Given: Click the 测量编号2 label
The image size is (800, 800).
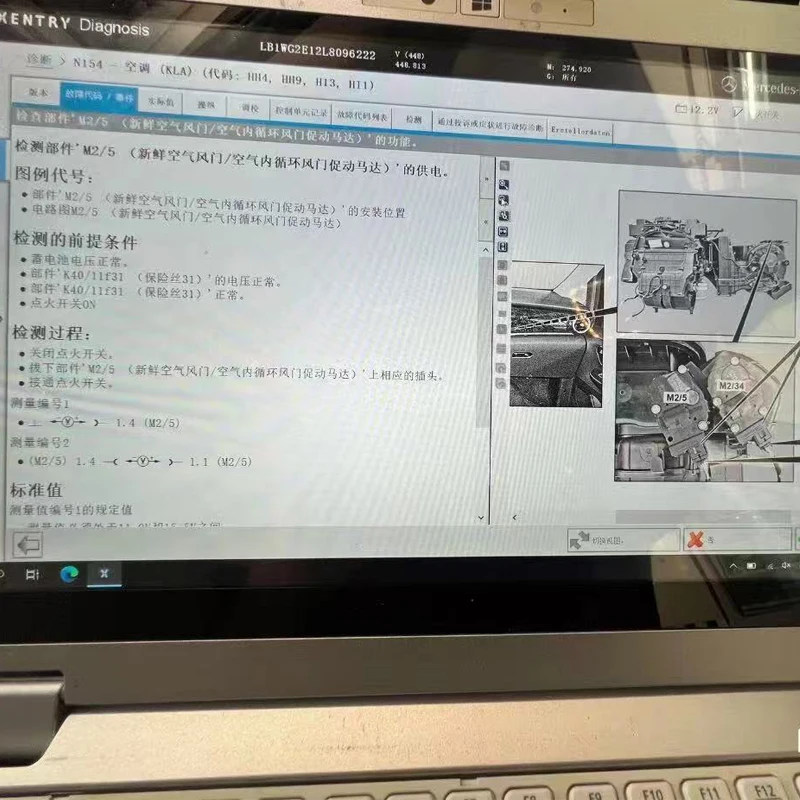Looking at the screenshot, I should coord(39,442).
